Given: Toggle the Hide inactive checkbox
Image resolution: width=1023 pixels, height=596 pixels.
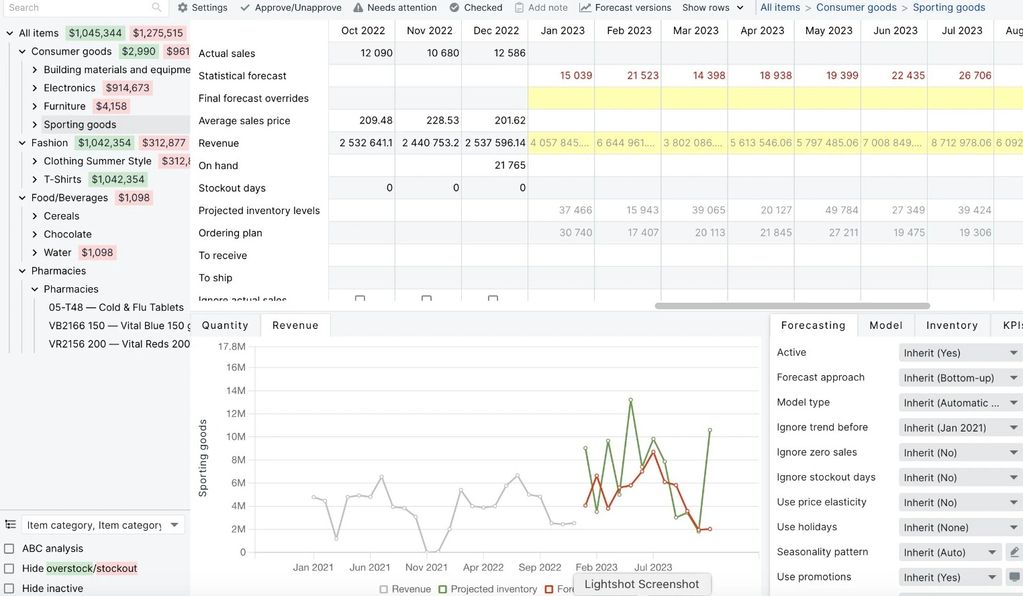Looking at the screenshot, I should (x=9, y=589).
